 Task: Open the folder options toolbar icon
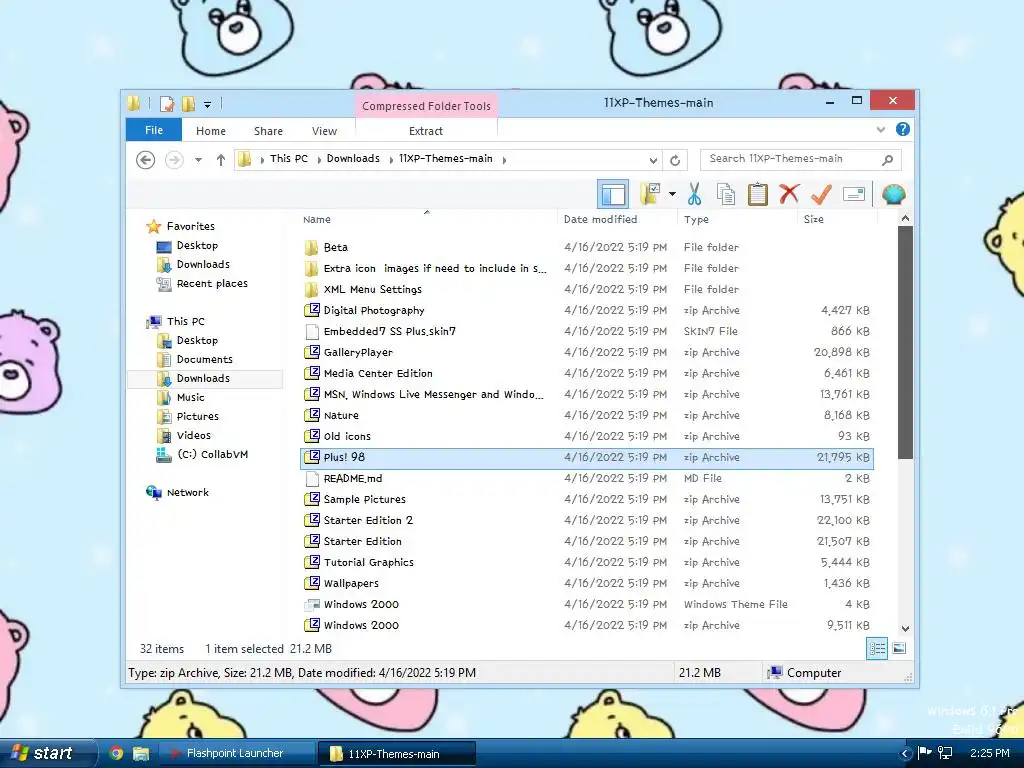click(650, 194)
